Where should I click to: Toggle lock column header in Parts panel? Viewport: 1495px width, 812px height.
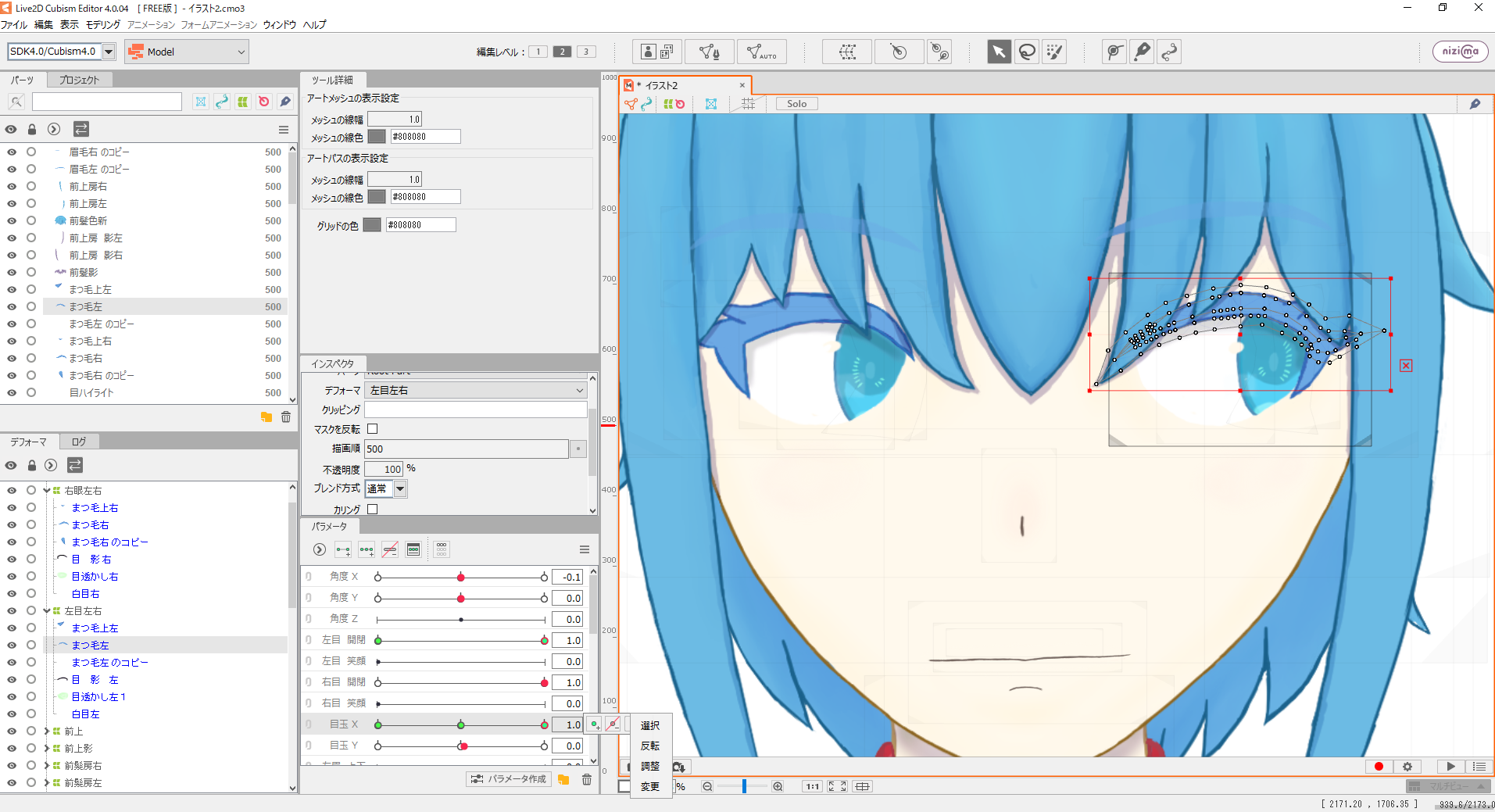32,129
